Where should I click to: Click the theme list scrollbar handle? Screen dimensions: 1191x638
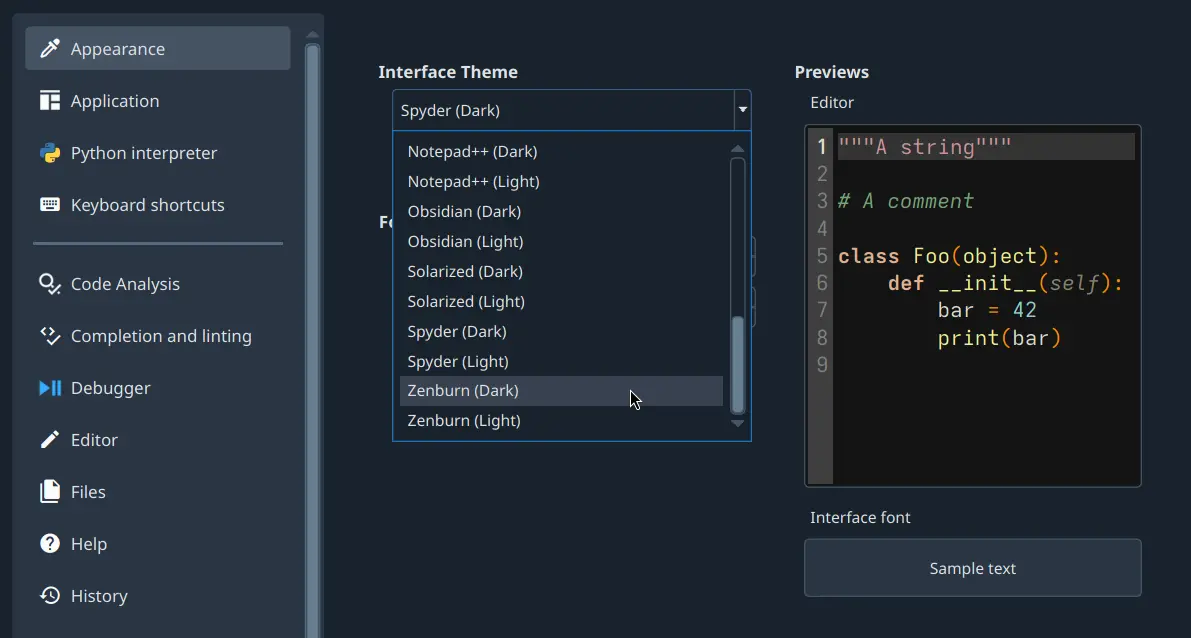738,364
